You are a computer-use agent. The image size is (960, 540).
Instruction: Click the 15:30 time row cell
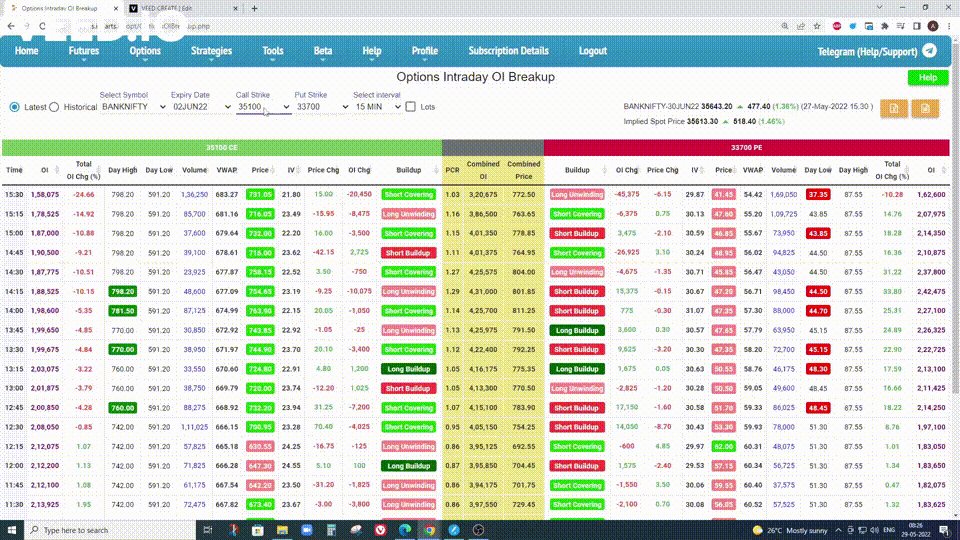(x=14, y=195)
